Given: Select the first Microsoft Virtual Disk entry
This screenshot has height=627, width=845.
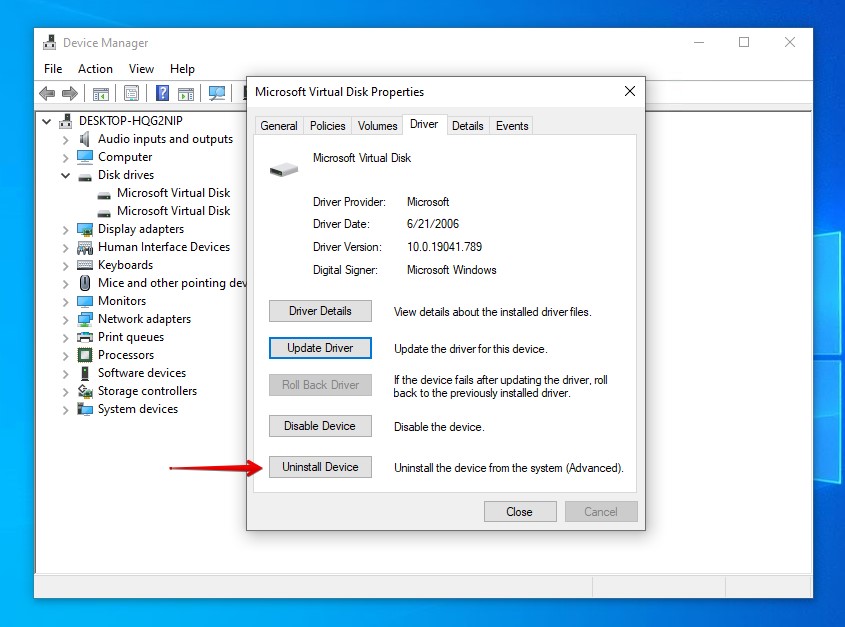Looking at the screenshot, I should tap(174, 193).
